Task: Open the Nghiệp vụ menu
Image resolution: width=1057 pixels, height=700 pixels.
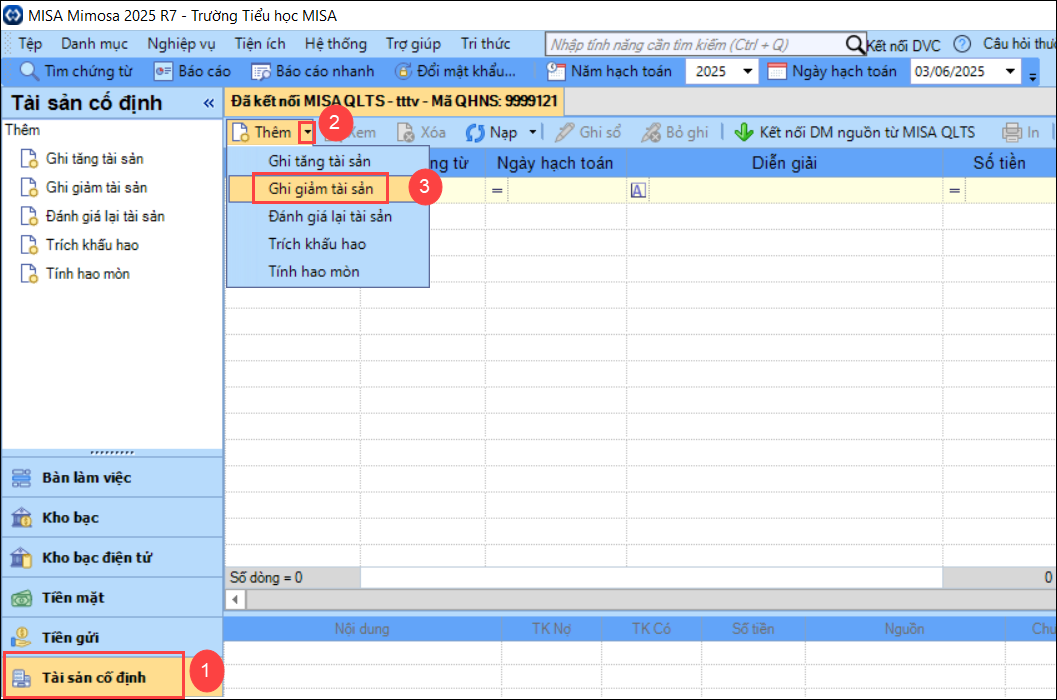Action: 181,44
